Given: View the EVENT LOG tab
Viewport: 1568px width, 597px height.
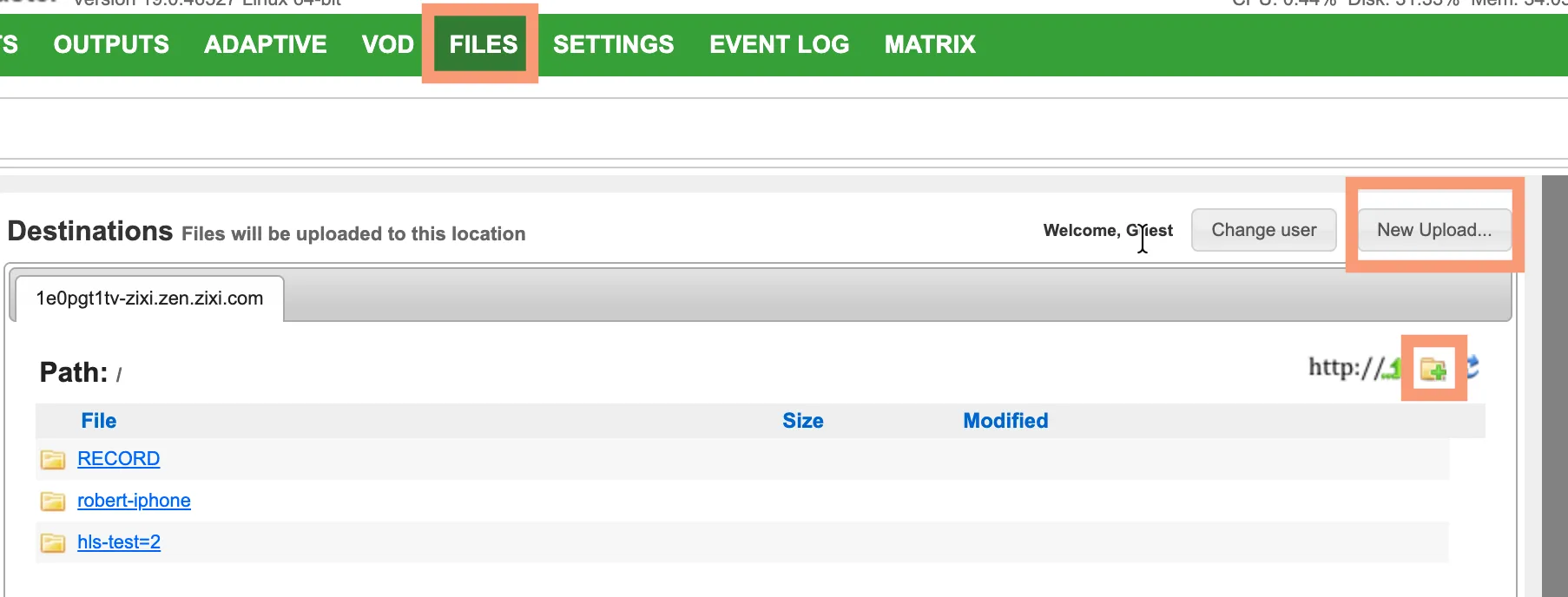Looking at the screenshot, I should [780, 44].
